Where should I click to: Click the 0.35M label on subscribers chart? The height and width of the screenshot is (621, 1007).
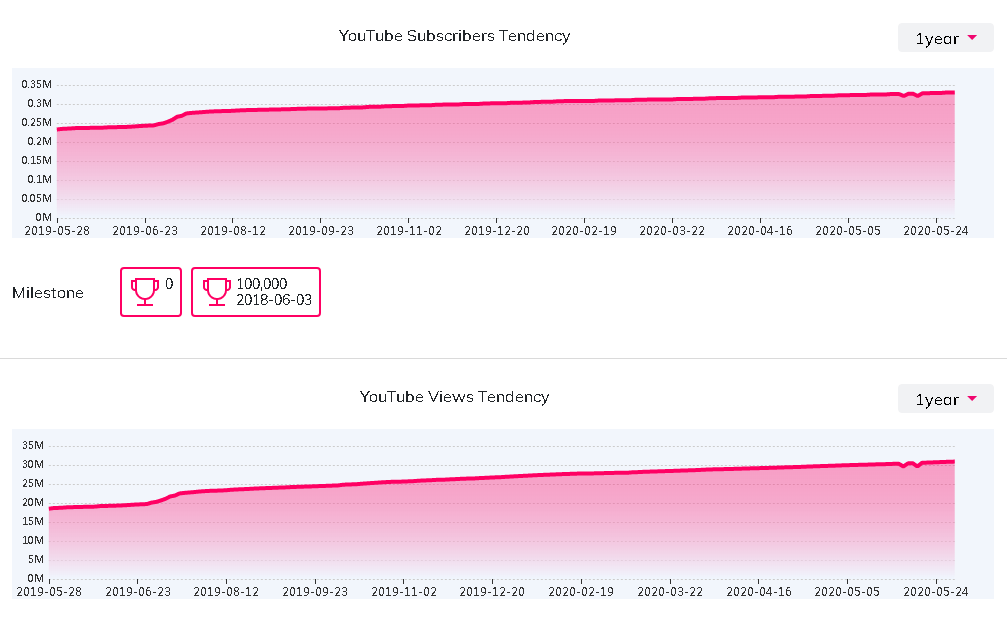[37, 85]
